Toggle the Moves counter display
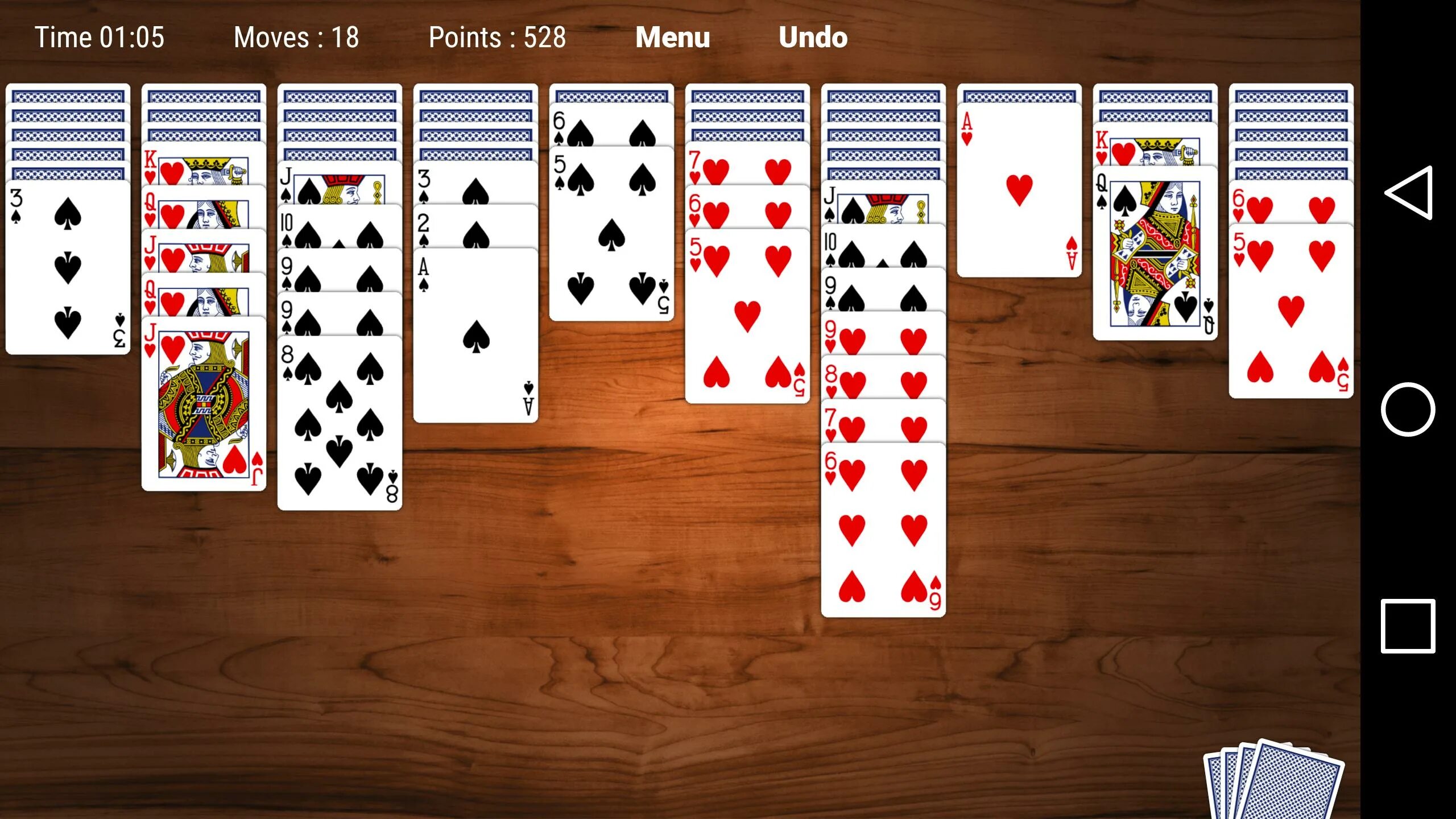 tap(295, 38)
